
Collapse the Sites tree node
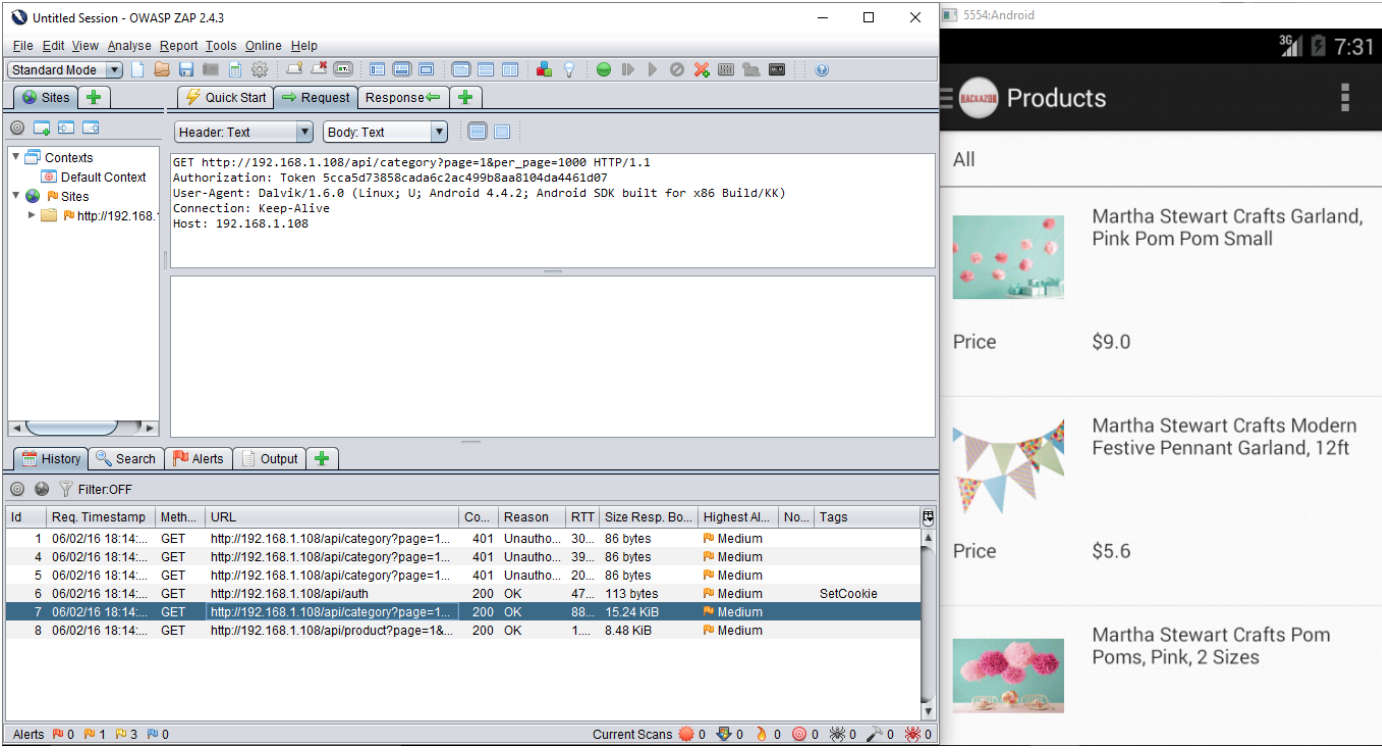coord(16,196)
